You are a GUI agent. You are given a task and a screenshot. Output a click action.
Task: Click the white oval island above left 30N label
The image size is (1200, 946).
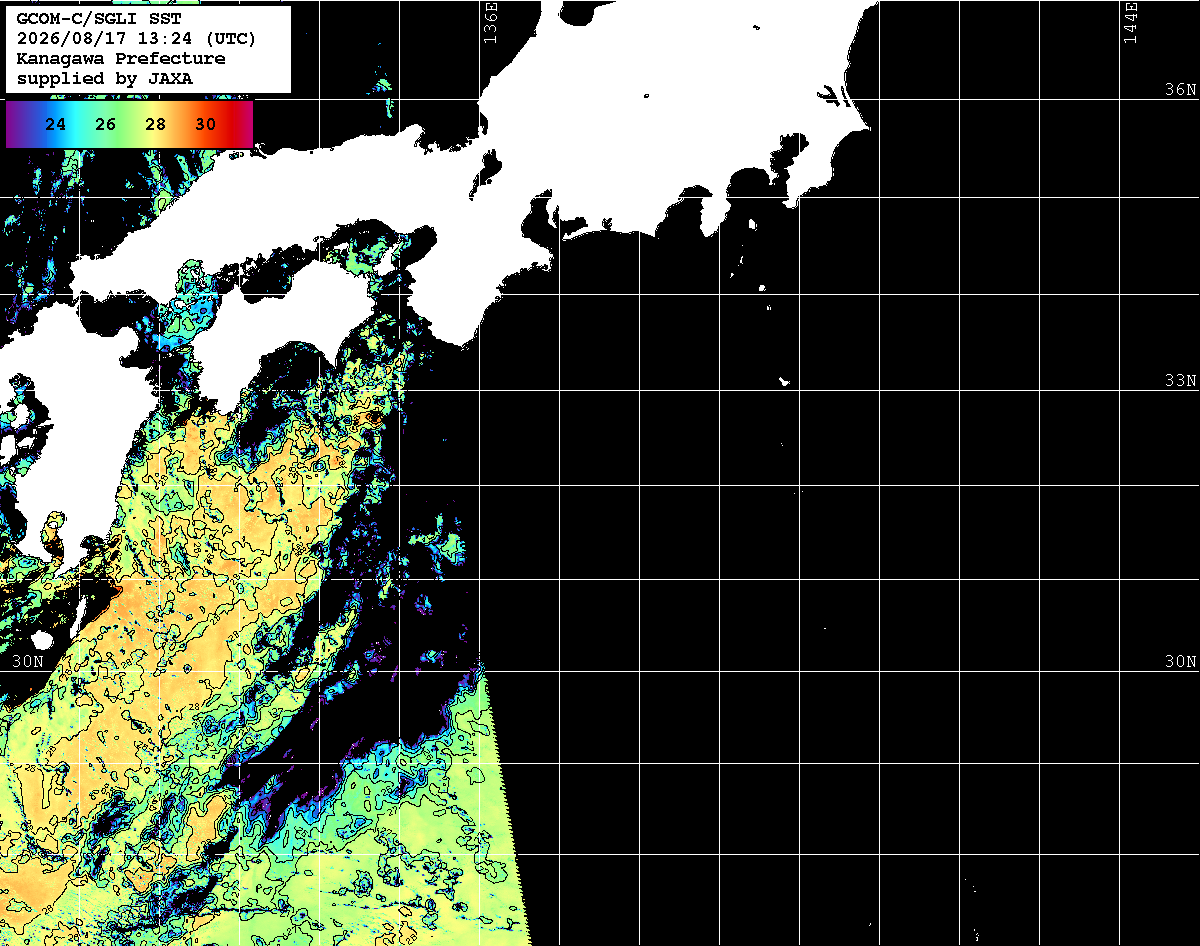[x=42, y=639]
